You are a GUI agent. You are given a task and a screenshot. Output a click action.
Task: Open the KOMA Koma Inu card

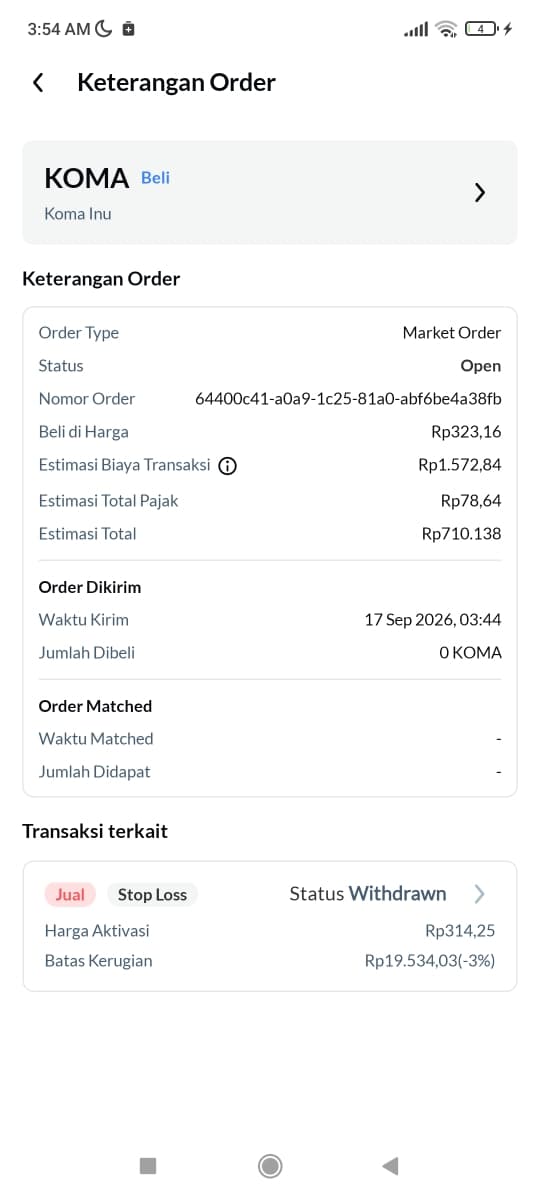[x=270, y=192]
